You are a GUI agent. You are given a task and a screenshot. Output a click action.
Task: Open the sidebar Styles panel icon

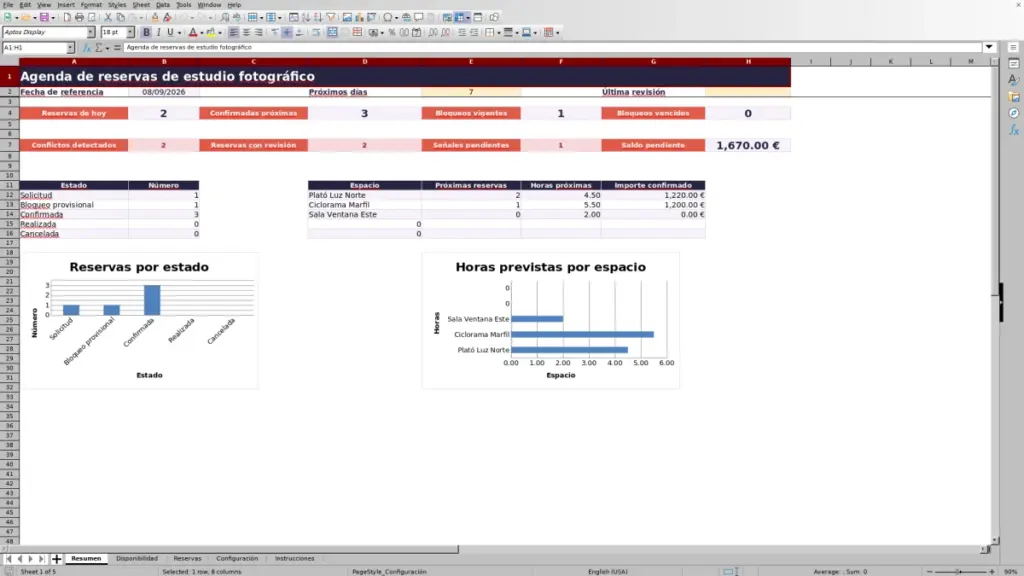tap(1014, 80)
